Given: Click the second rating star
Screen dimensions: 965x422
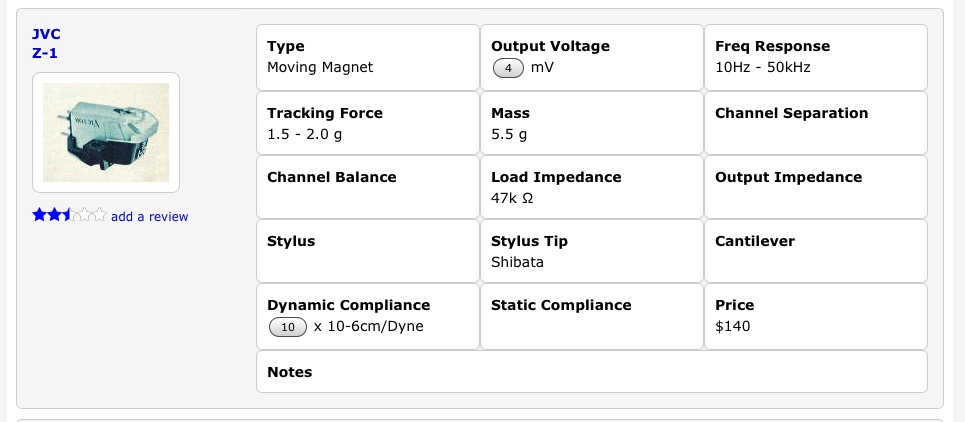Looking at the screenshot, I should [x=54, y=215].
